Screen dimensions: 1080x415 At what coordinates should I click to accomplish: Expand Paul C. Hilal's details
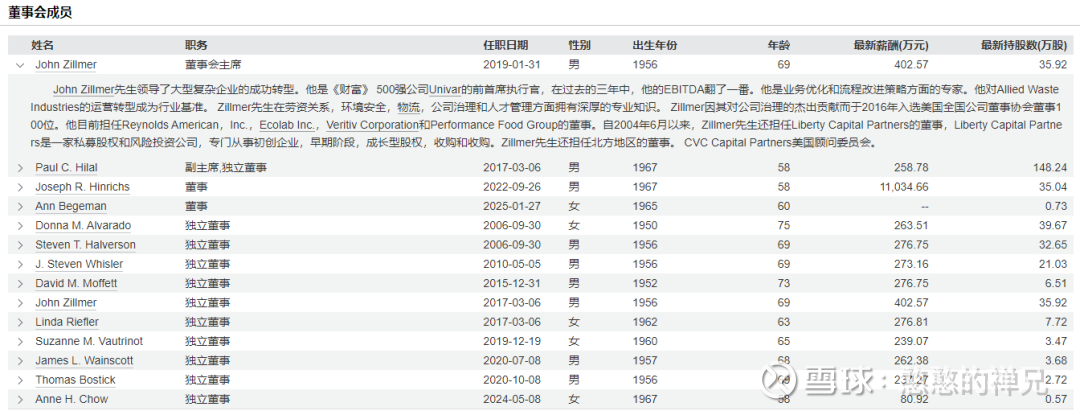click(19, 168)
